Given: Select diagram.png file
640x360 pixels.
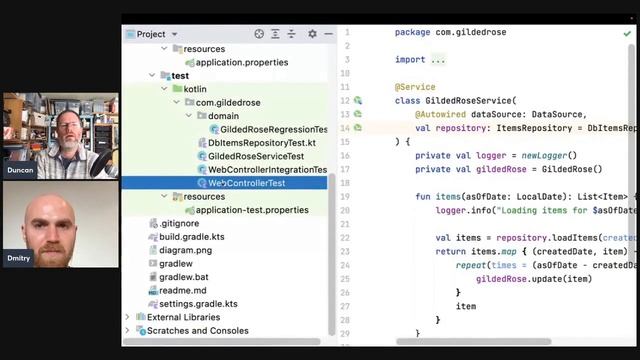Looking at the screenshot, I should click(186, 250).
